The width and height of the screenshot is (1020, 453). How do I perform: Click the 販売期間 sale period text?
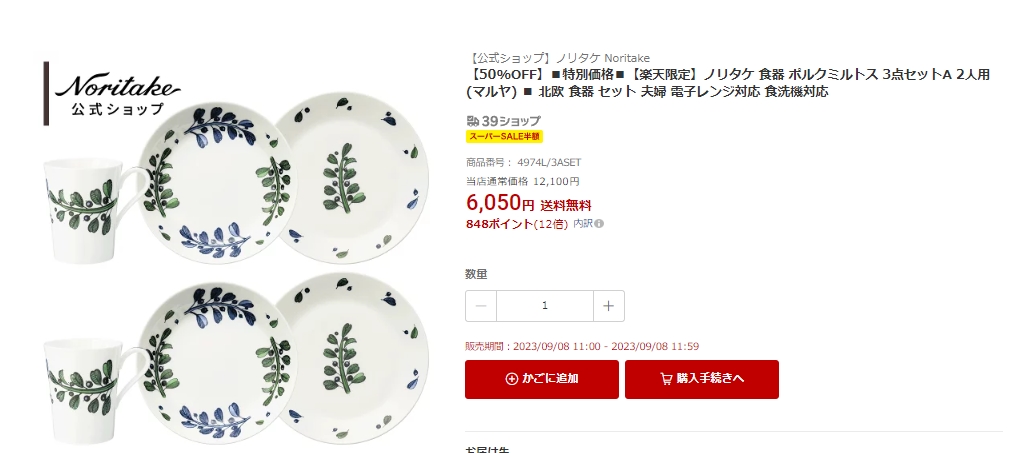[581, 346]
